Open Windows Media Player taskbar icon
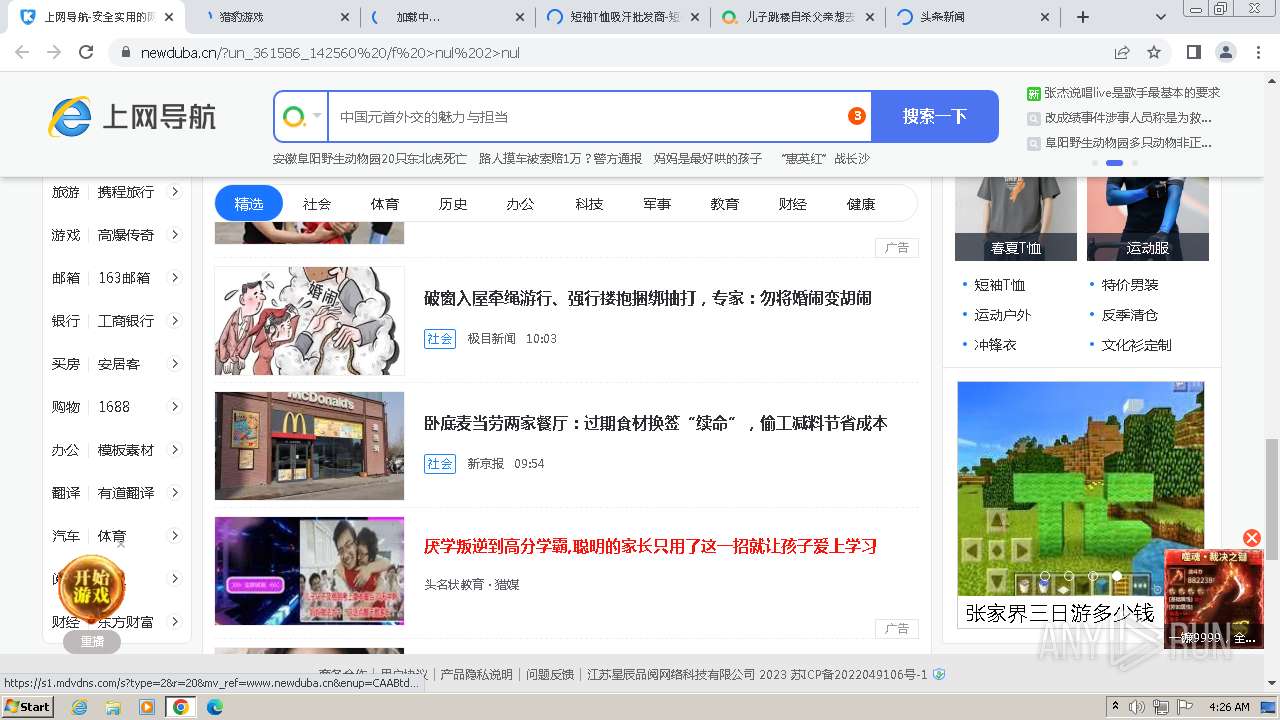 point(147,707)
